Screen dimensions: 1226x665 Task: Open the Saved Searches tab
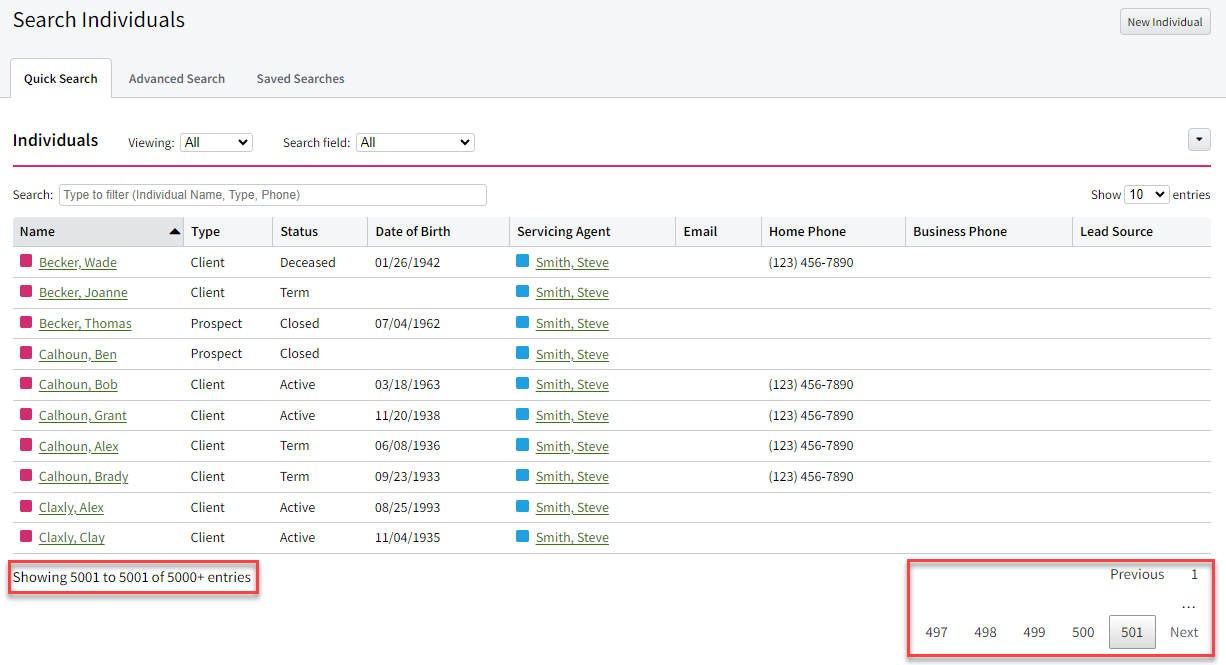[299, 78]
